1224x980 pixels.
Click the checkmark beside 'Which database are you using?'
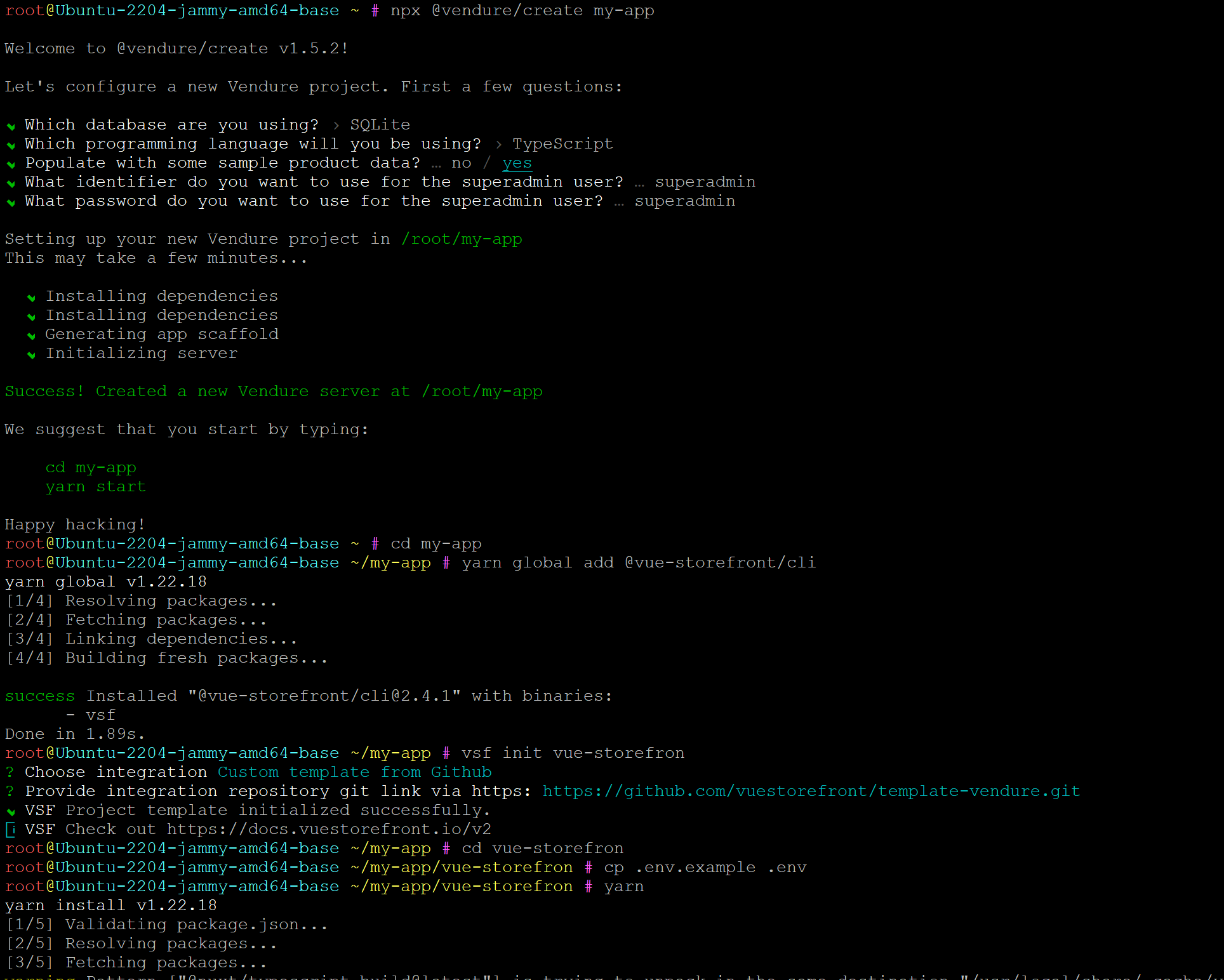click(x=11, y=126)
